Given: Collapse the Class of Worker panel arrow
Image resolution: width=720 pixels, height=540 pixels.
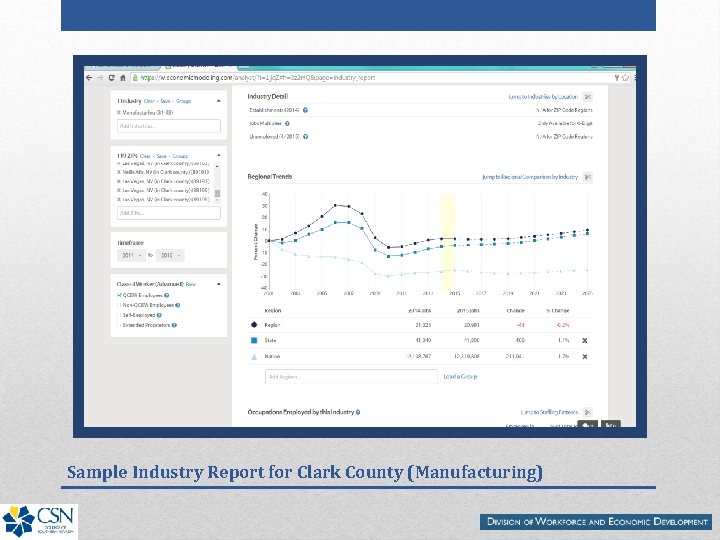Looking at the screenshot, I should pyautogui.click(x=219, y=284).
